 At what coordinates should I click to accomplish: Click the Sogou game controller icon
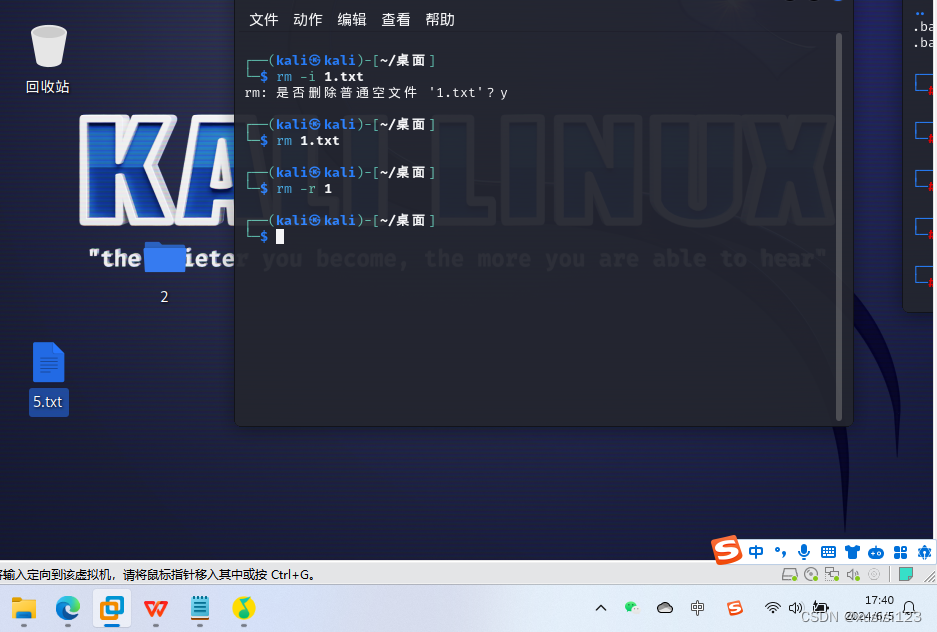[x=876, y=552]
